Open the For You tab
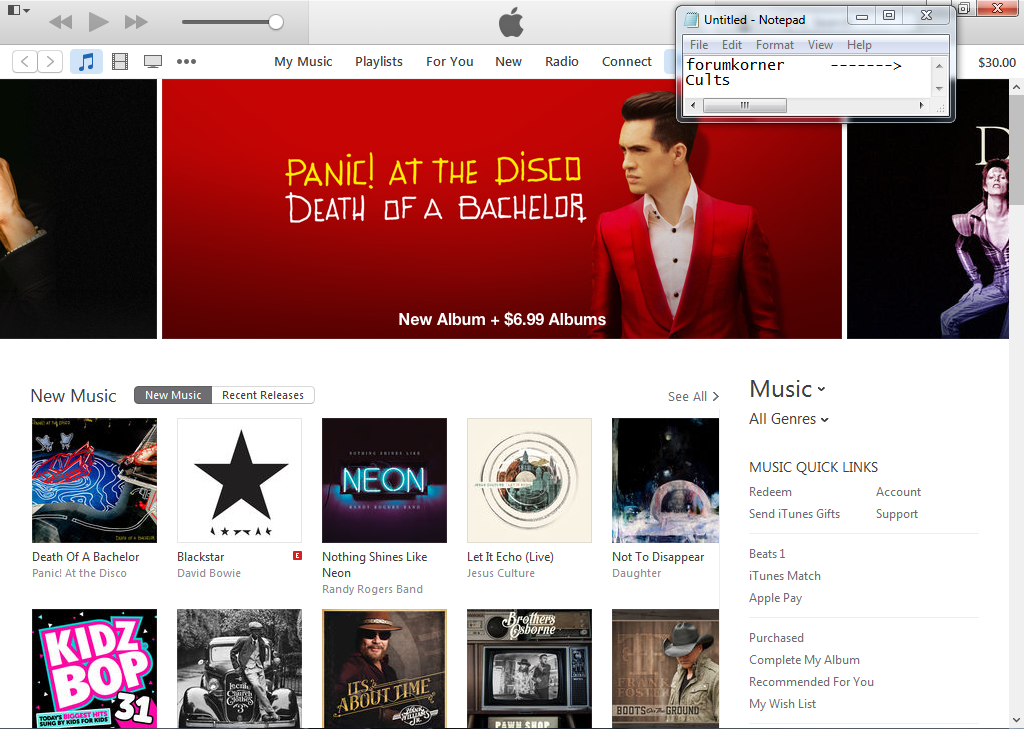Viewport: 1024px width, 729px height. [449, 61]
